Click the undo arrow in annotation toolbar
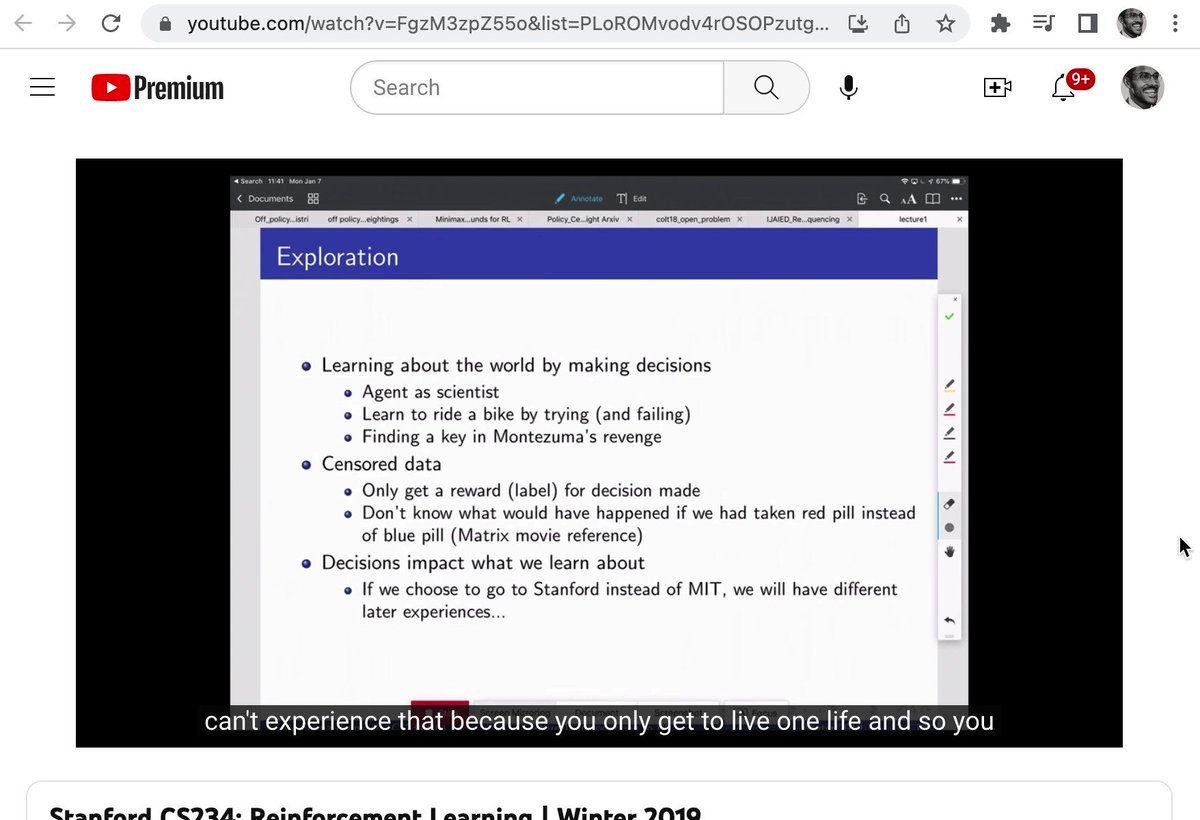 click(949, 621)
